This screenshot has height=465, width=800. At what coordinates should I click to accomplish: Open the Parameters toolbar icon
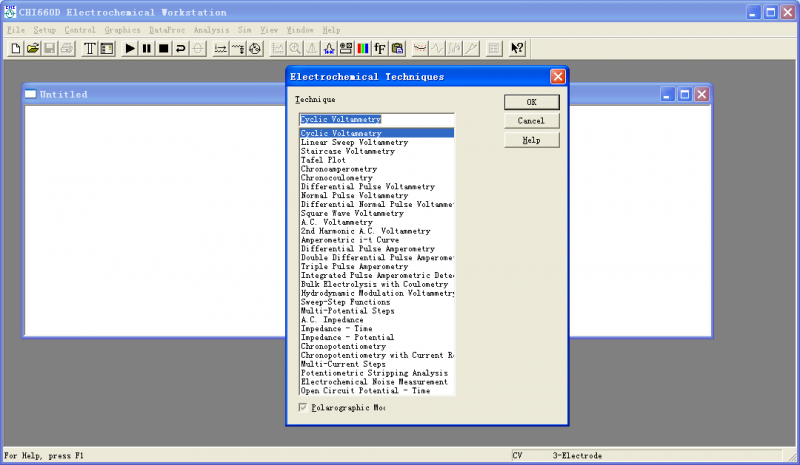tap(107, 48)
